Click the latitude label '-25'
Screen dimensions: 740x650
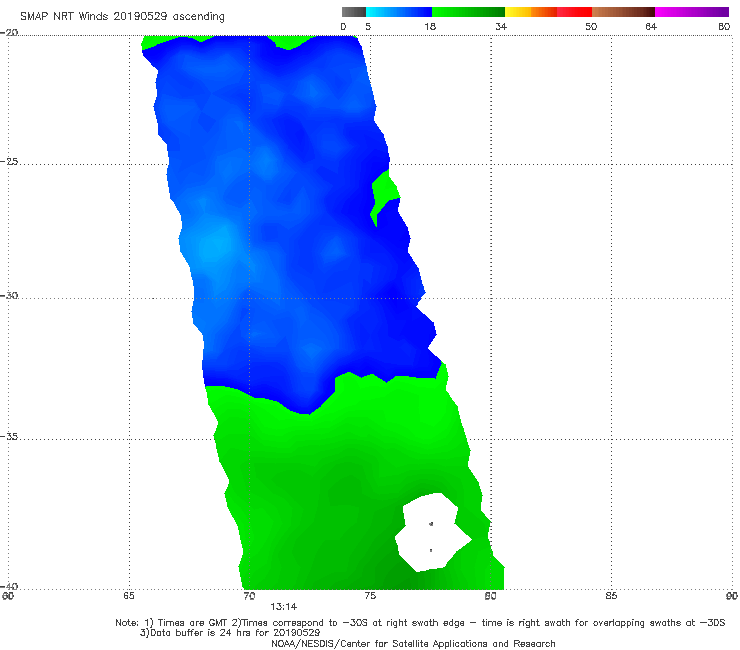pos(9,161)
